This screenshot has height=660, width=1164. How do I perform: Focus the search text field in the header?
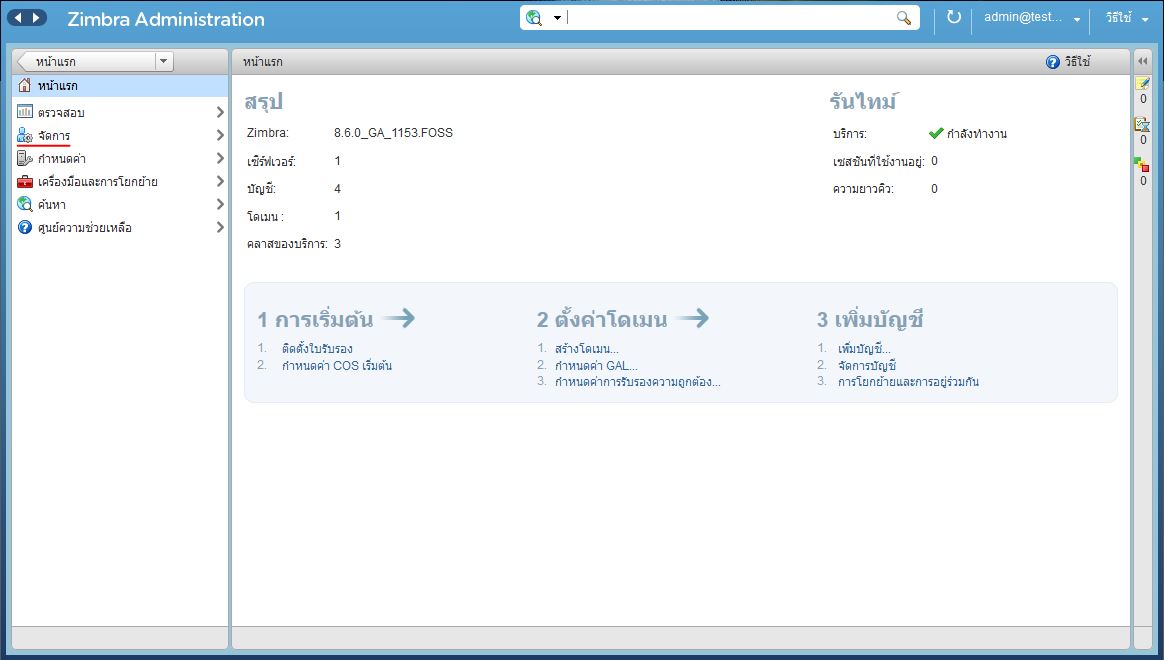click(x=728, y=18)
